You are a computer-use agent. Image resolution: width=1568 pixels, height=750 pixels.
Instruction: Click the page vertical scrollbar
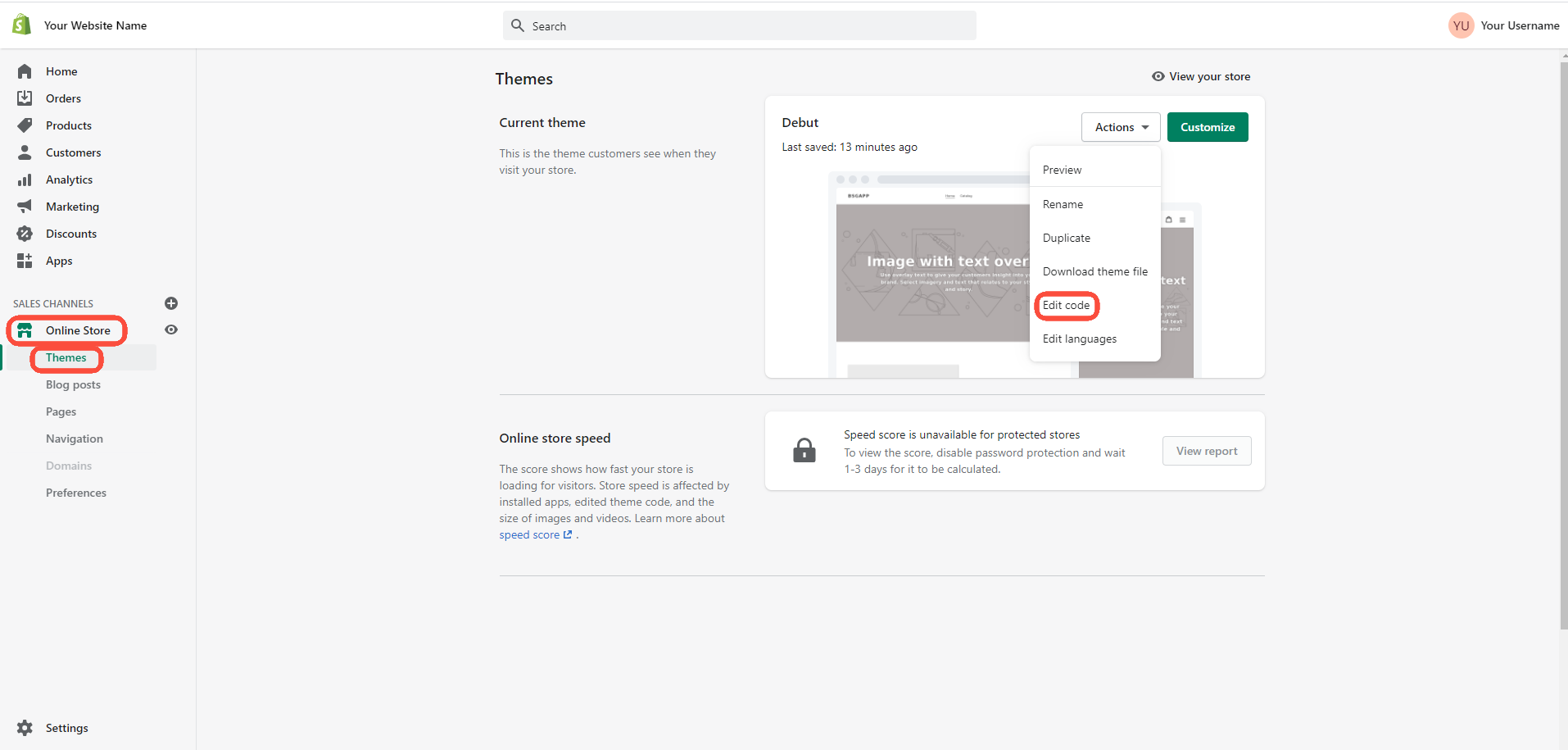click(1563, 344)
